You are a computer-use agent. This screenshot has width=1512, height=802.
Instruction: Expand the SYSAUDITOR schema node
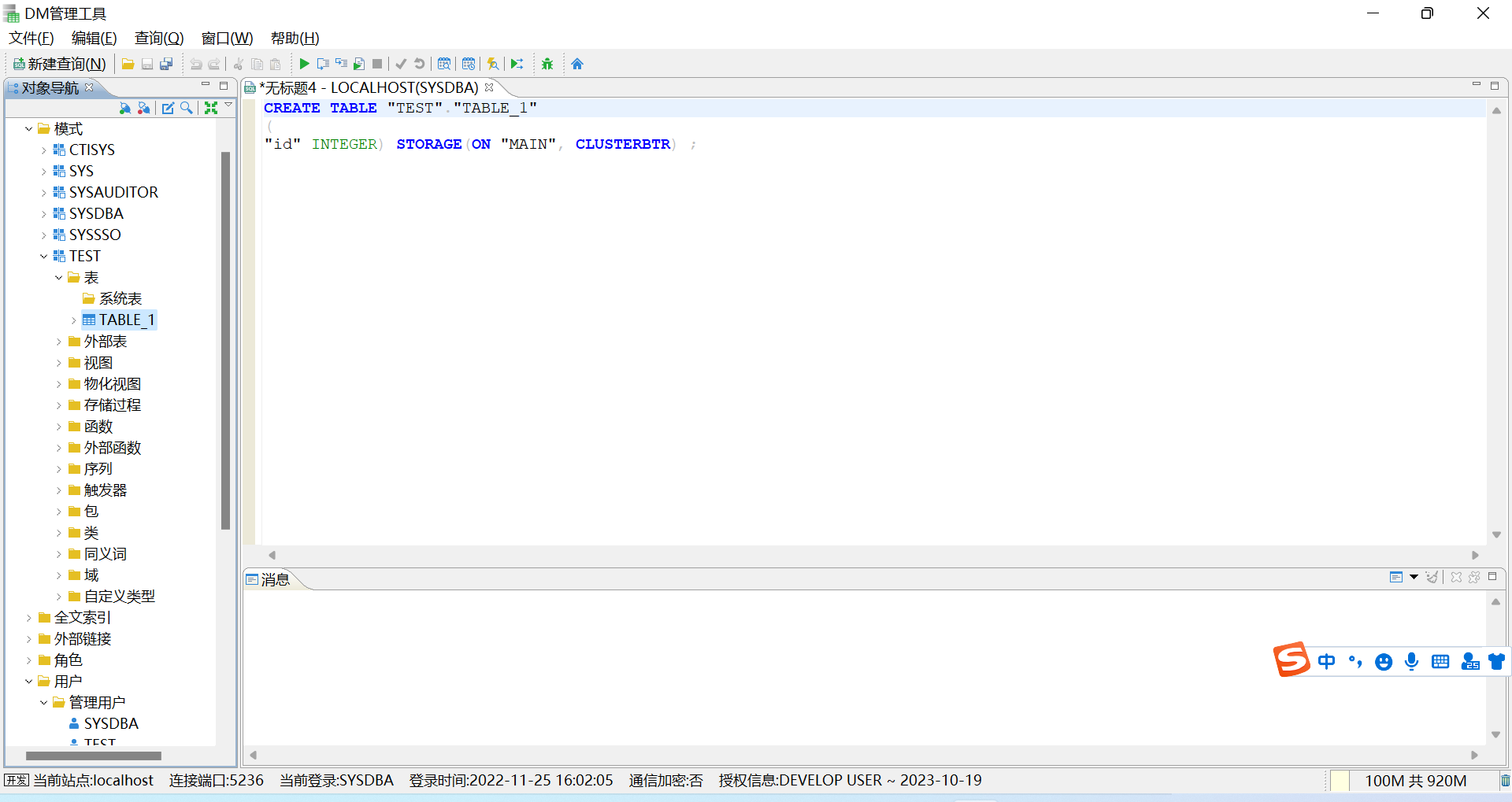[x=43, y=193]
